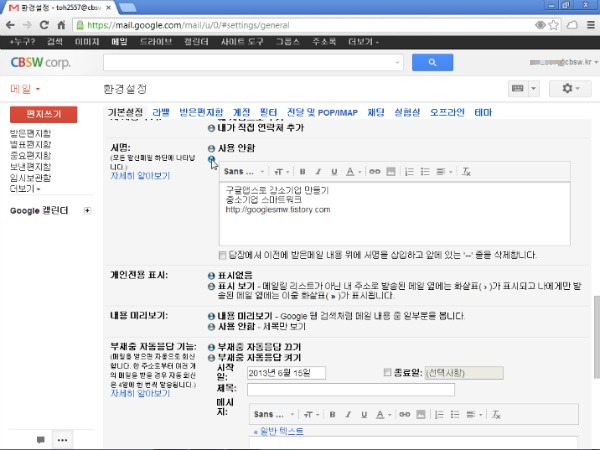Check the '종료일' checkbox

[387, 372]
